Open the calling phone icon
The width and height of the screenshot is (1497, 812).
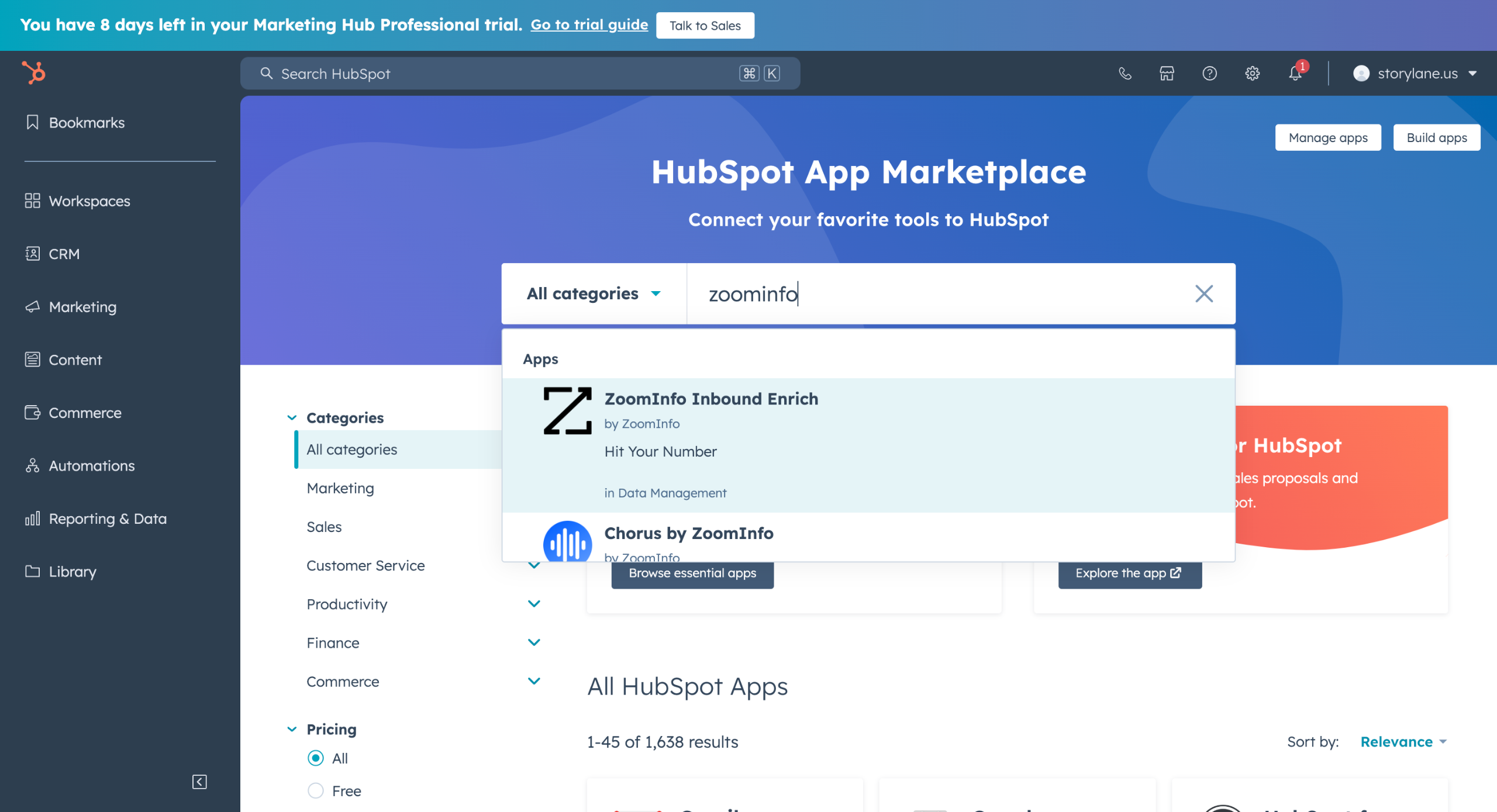(x=1125, y=74)
